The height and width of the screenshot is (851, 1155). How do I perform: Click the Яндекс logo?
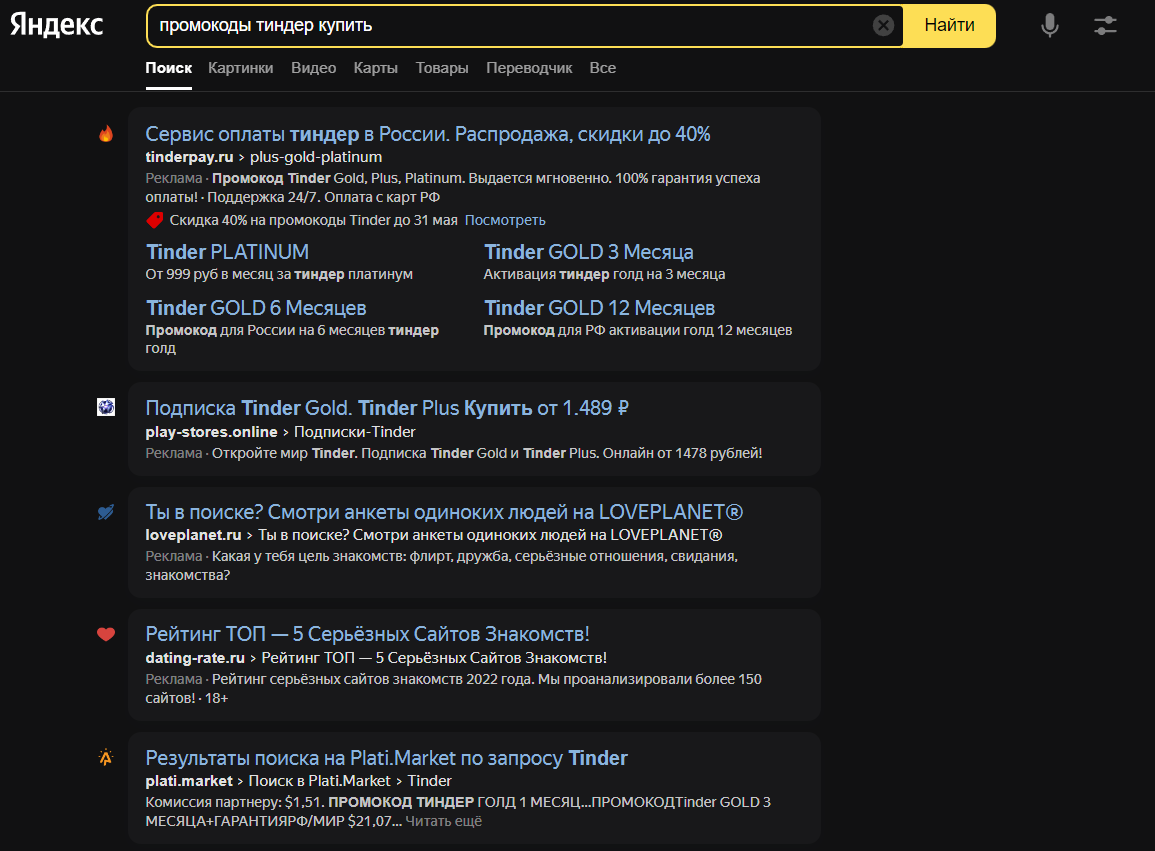click(x=57, y=25)
